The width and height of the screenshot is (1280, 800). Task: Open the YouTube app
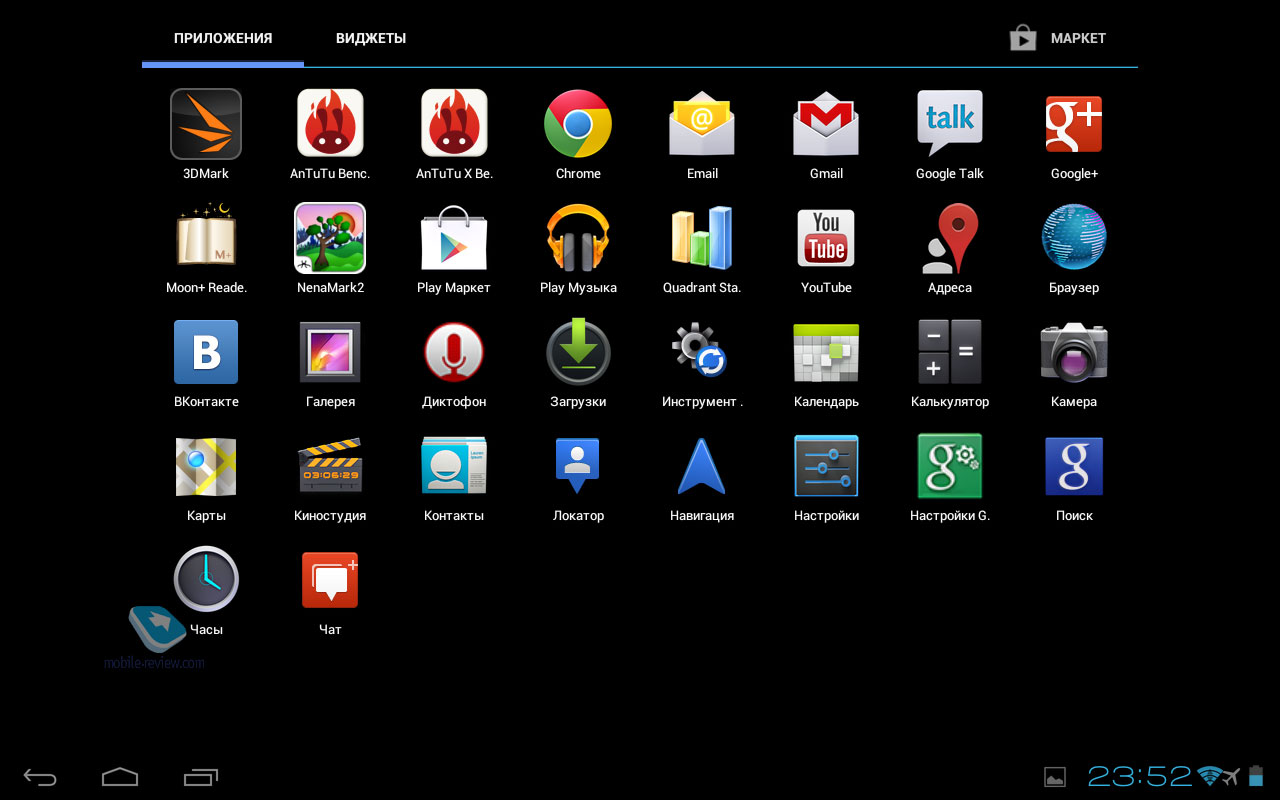826,238
